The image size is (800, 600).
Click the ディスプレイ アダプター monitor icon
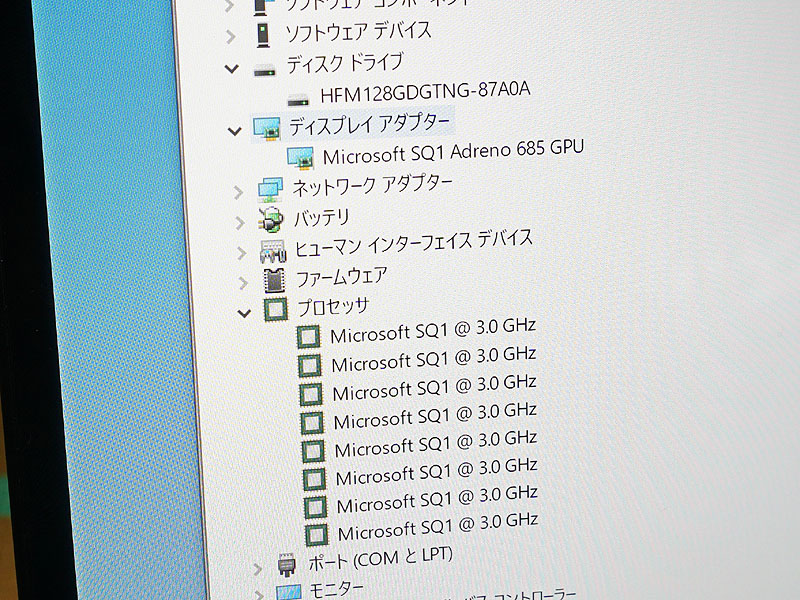pos(267,129)
